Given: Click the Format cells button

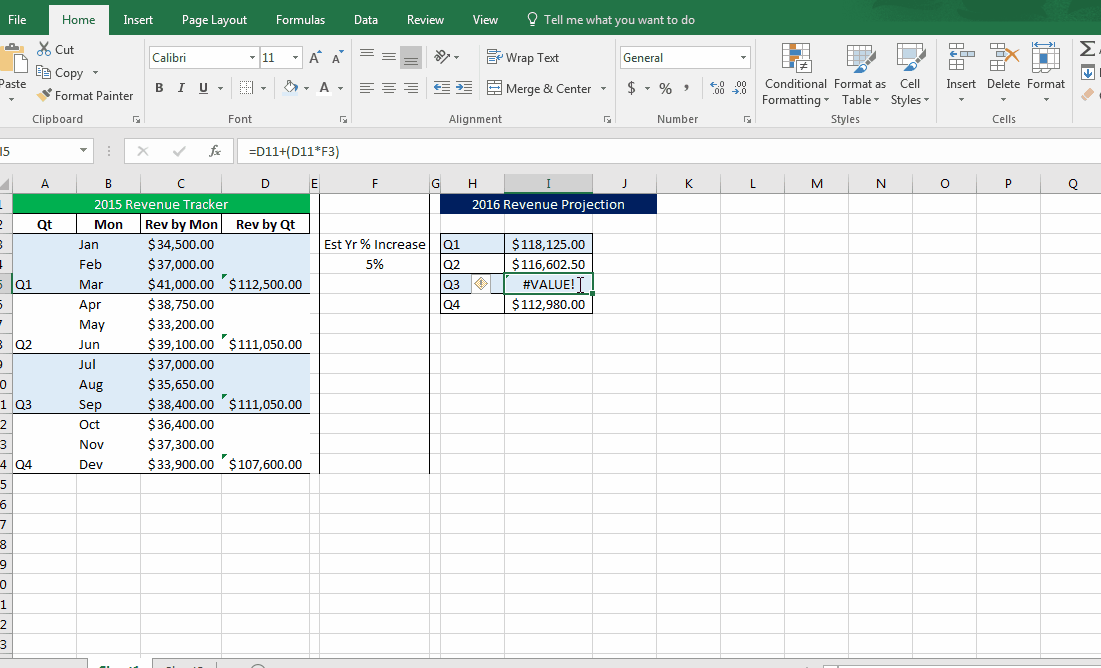Looking at the screenshot, I should pos(1046,73).
